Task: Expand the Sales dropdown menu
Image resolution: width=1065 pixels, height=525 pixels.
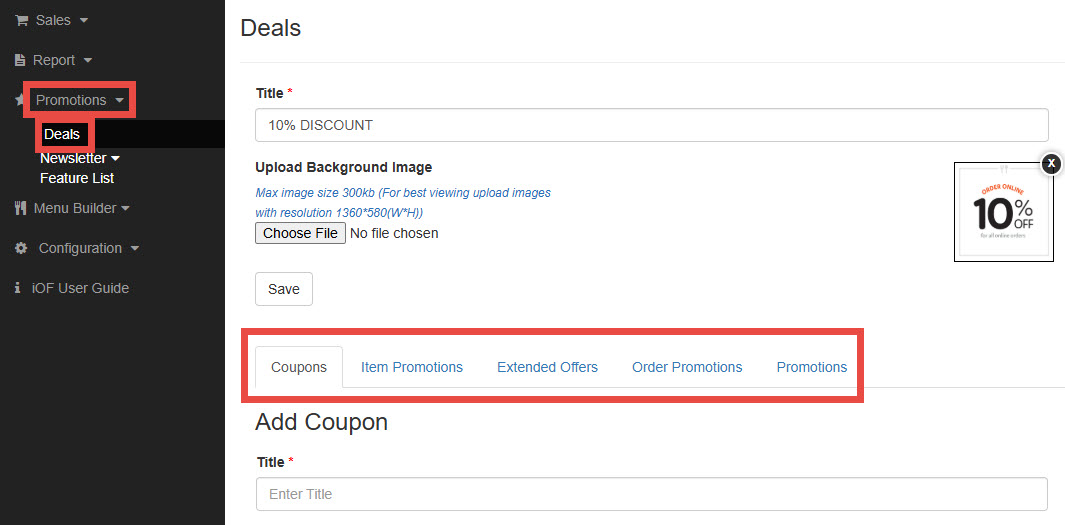Action: point(62,20)
